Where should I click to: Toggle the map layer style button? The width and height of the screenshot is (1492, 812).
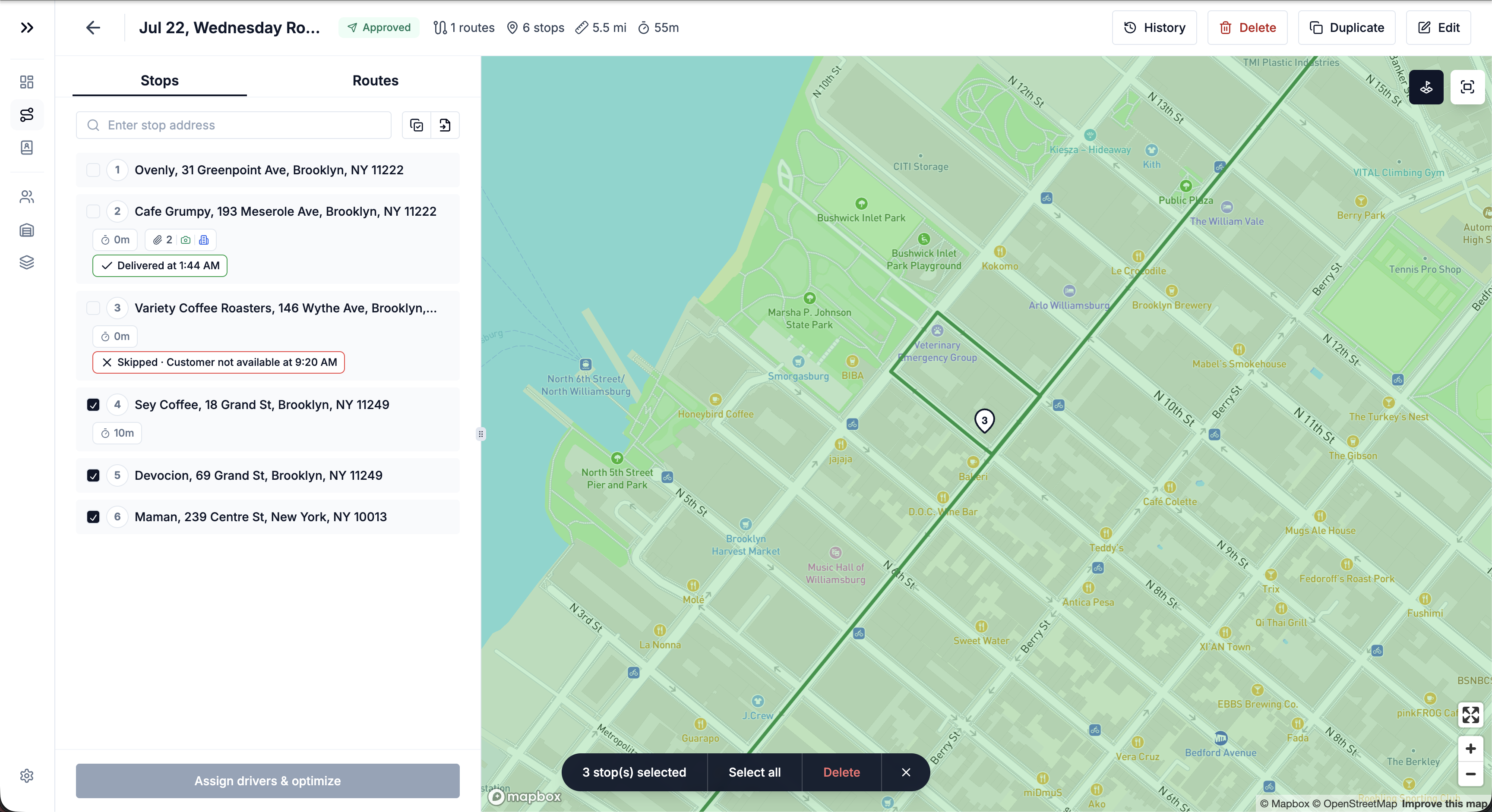click(1426, 88)
